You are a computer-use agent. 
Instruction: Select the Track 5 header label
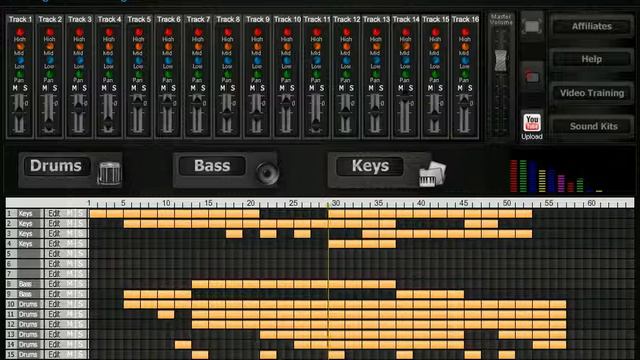click(139, 19)
